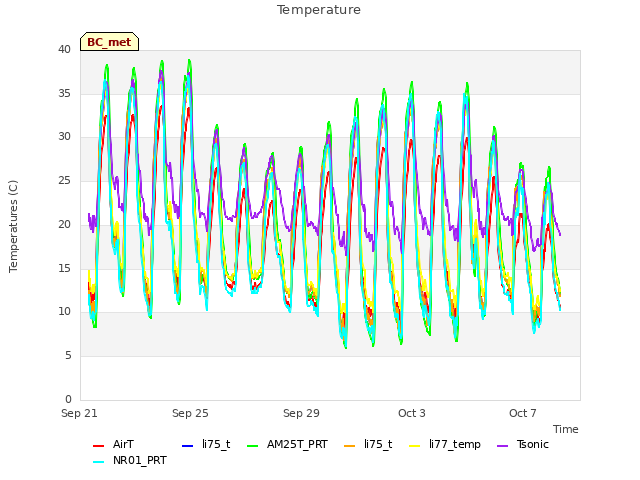The height and width of the screenshot is (480, 640).
Task: Toggle the li77_temp legend entry
Action: pos(445,444)
